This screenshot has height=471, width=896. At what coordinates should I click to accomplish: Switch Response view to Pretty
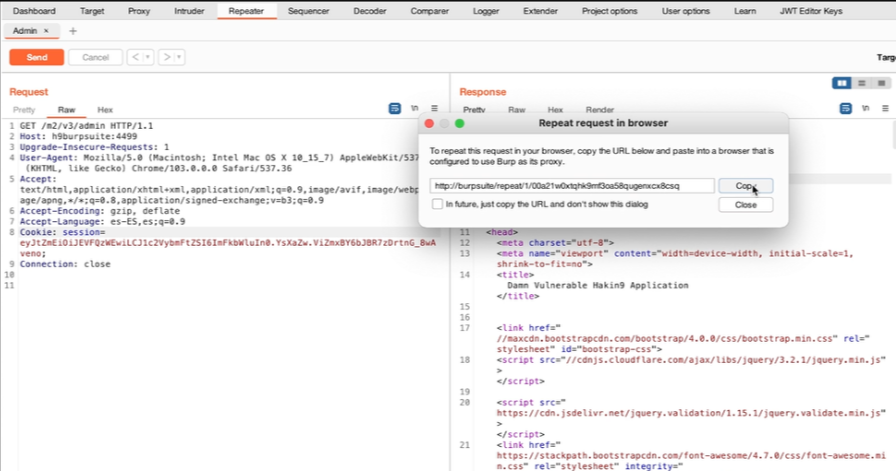coord(474,110)
